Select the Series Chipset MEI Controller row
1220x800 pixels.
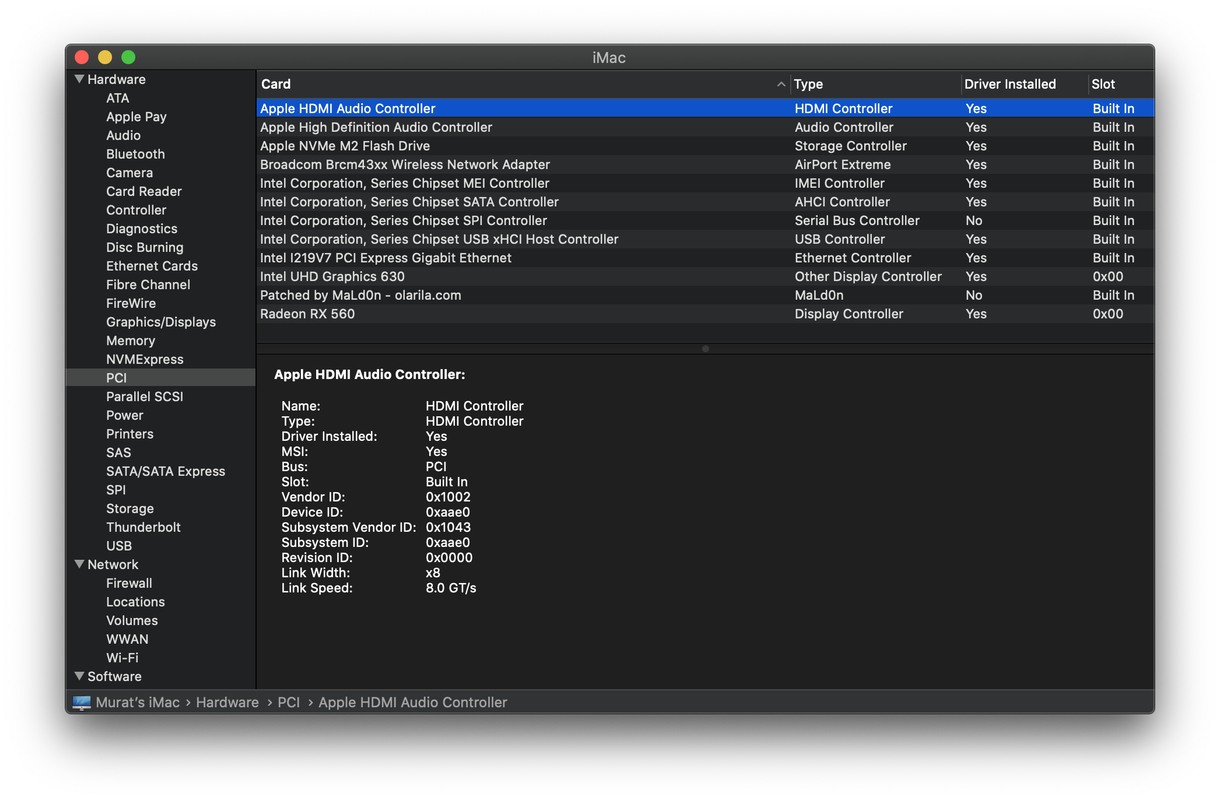[705, 183]
